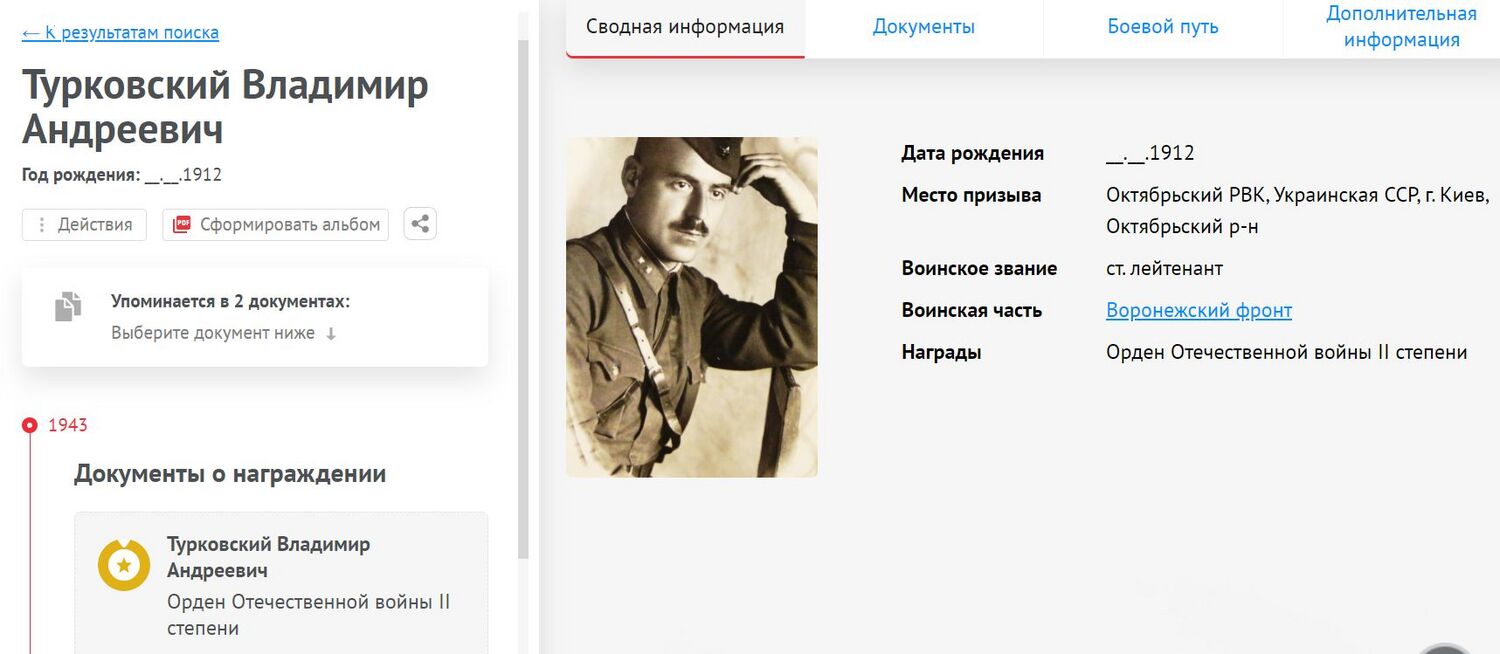Select the Сводная информация tab
Image resolution: width=1500 pixels, height=654 pixels.
[x=685, y=28]
